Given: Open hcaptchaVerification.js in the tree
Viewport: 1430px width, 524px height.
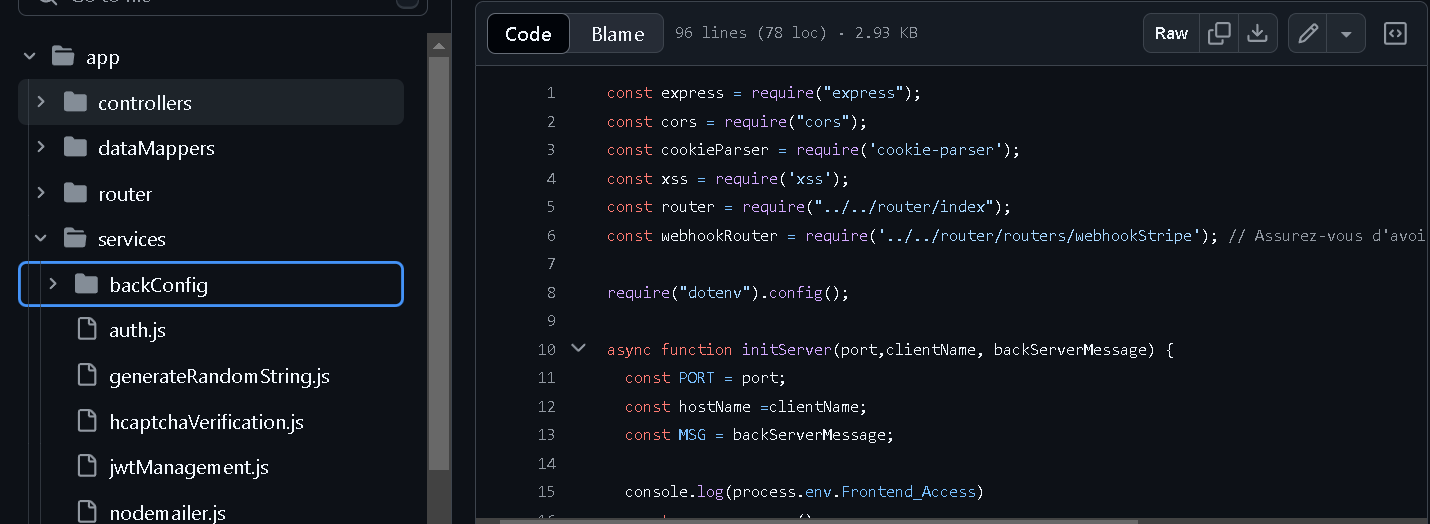Looking at the screenshot, I should pyautogui.click(x=206, y=422).
